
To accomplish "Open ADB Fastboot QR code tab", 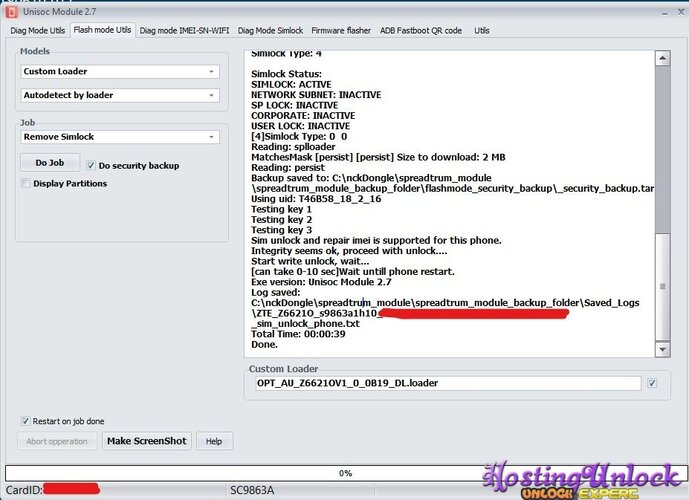I will point(421,30).
